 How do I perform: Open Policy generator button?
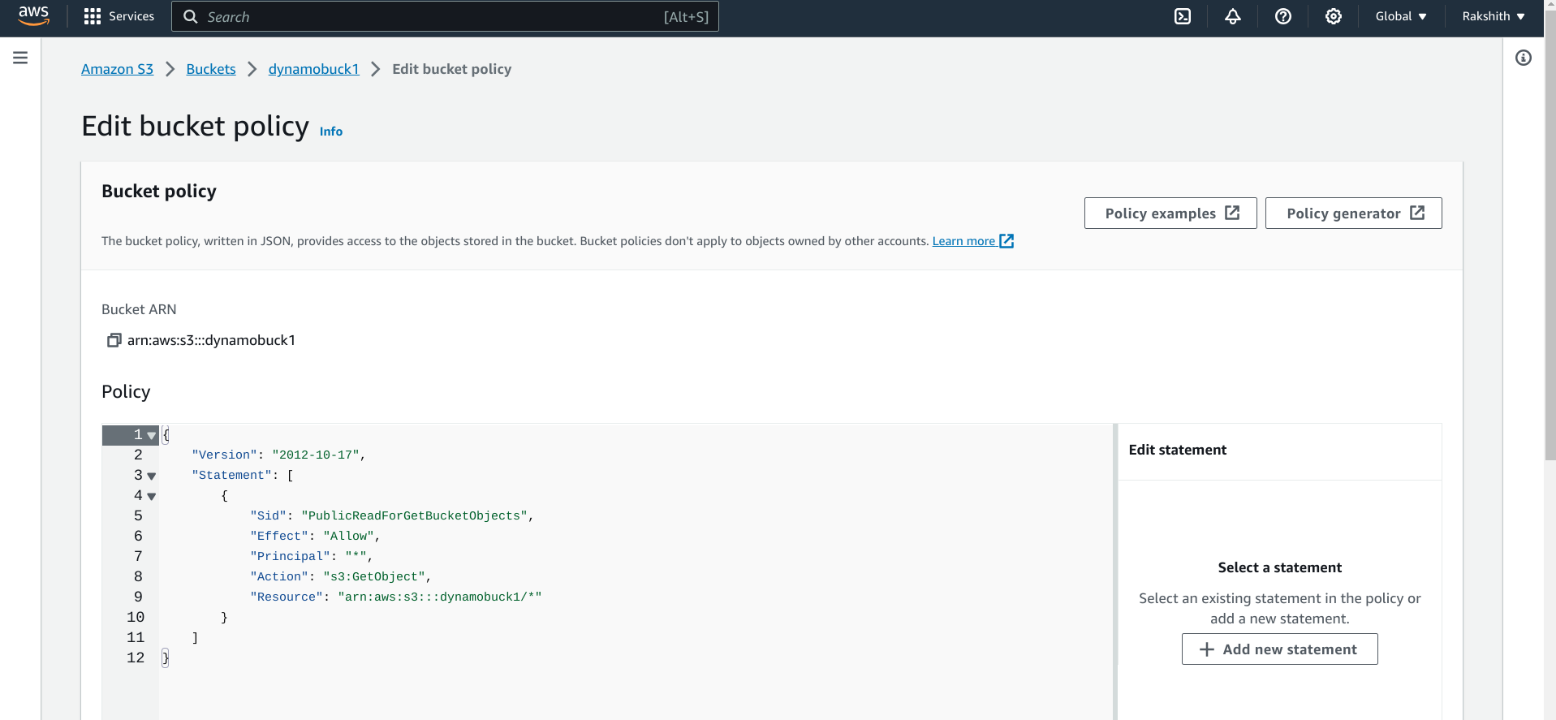tap(1353, 213)
